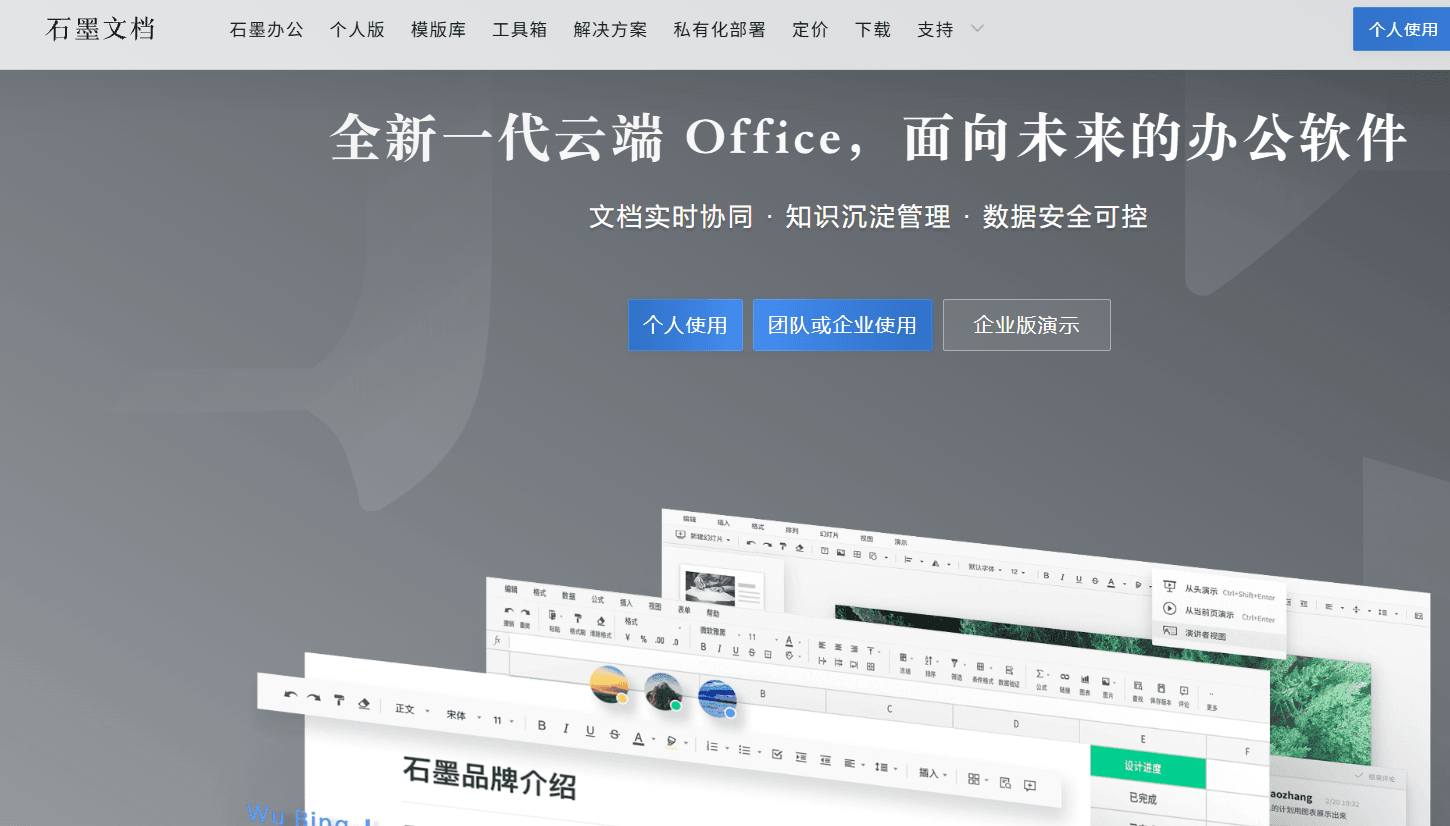Choose 团队或企业使用 button

point(842,325)
